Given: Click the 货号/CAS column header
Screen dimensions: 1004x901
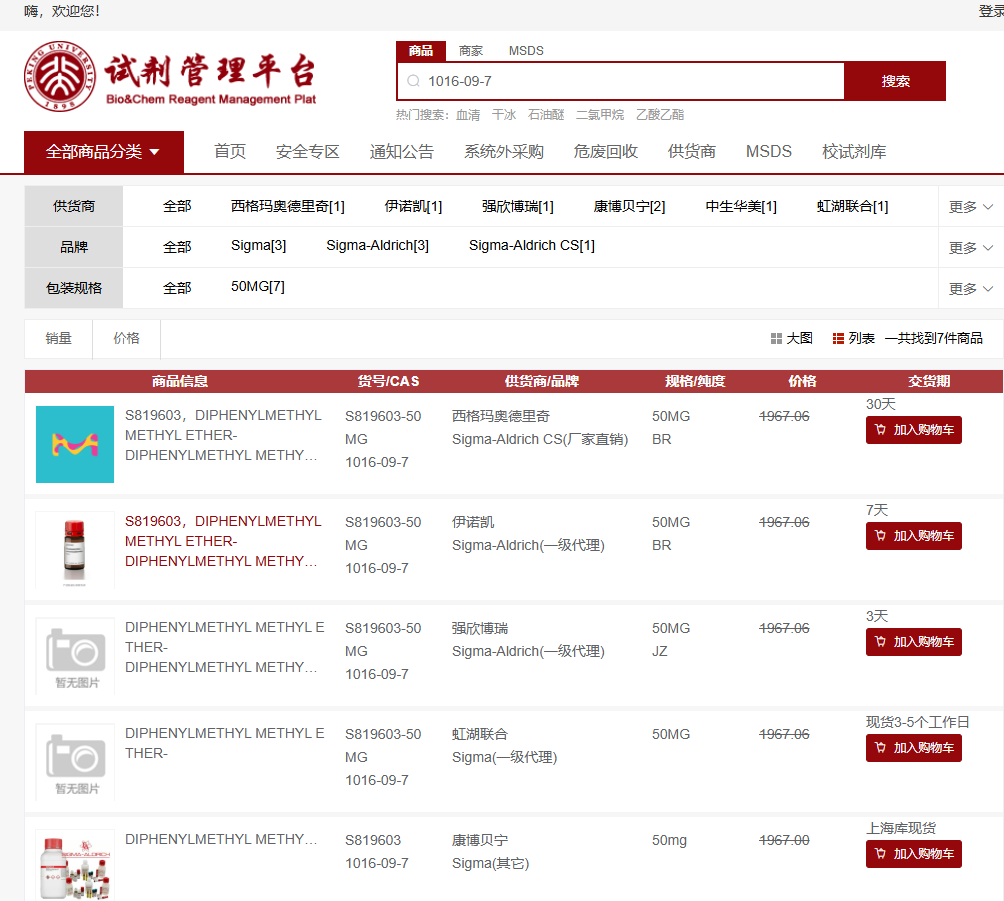Looking at the screenshot, I should click(x=389, y=382).
